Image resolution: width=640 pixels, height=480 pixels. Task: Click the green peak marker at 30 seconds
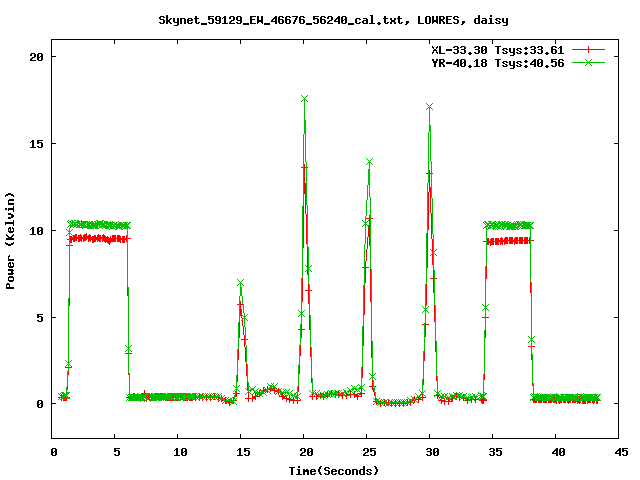[x=429, y=107]
